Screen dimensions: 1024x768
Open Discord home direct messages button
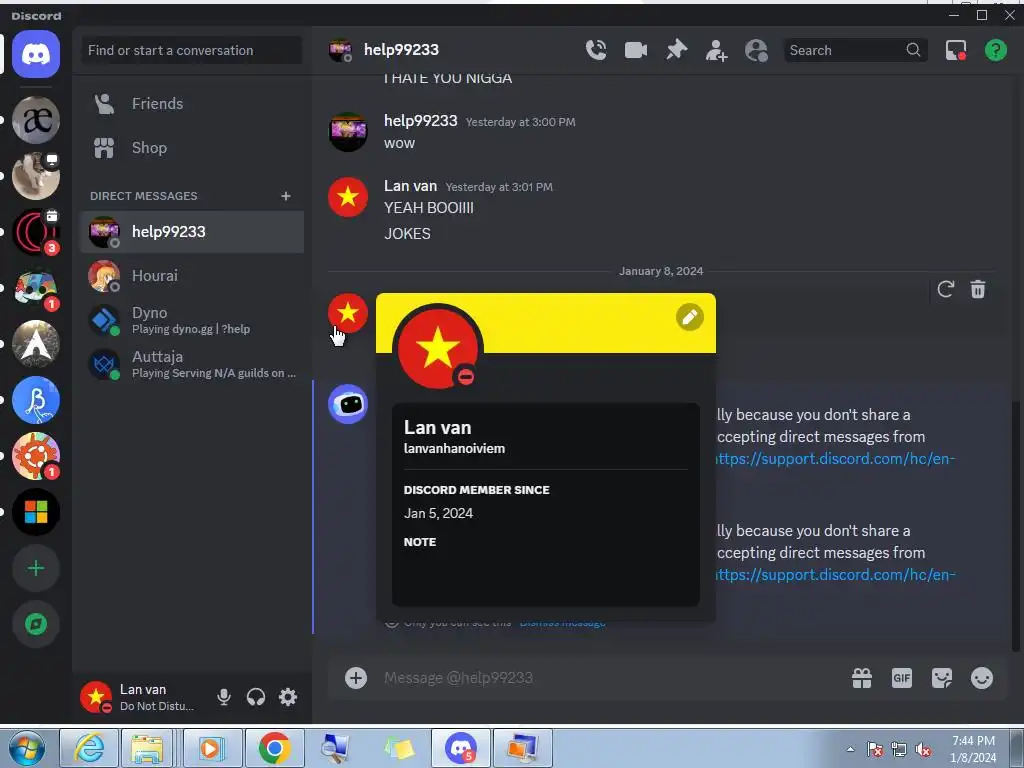36,54
